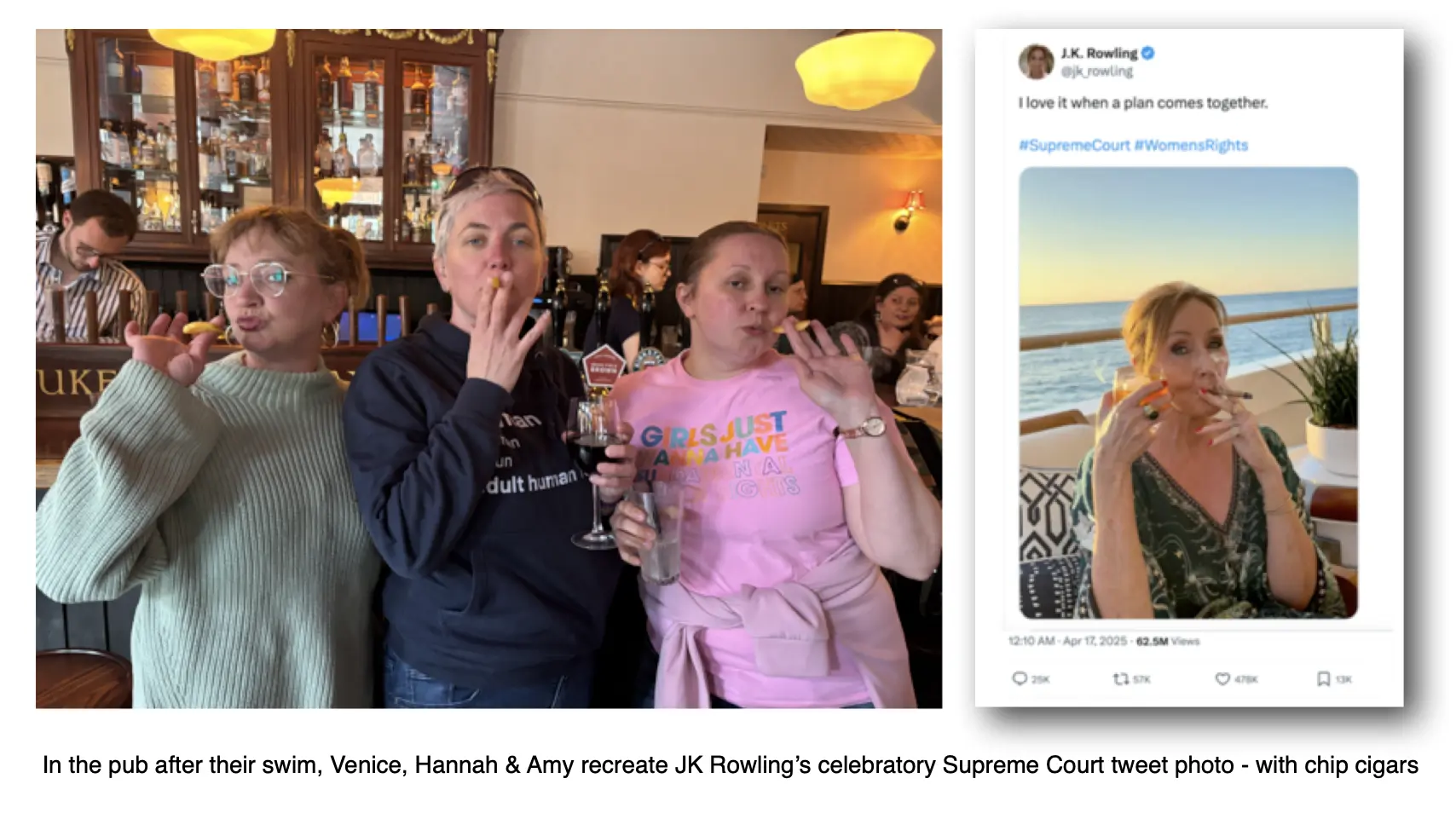Image resolution: width=1456 pixels, height=813 pixels.
Task: Follow the #SupremeCourt hashtag
Action: 1074,145
